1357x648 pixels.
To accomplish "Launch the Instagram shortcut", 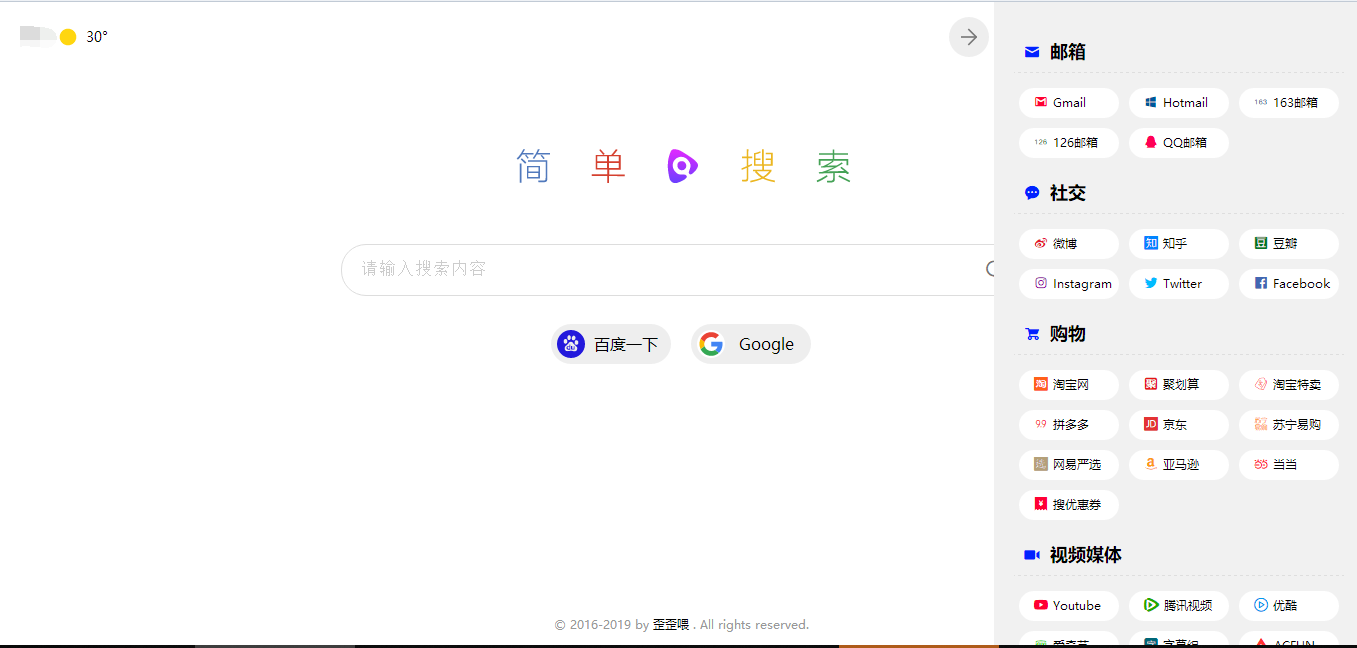I will (1069, 284).
